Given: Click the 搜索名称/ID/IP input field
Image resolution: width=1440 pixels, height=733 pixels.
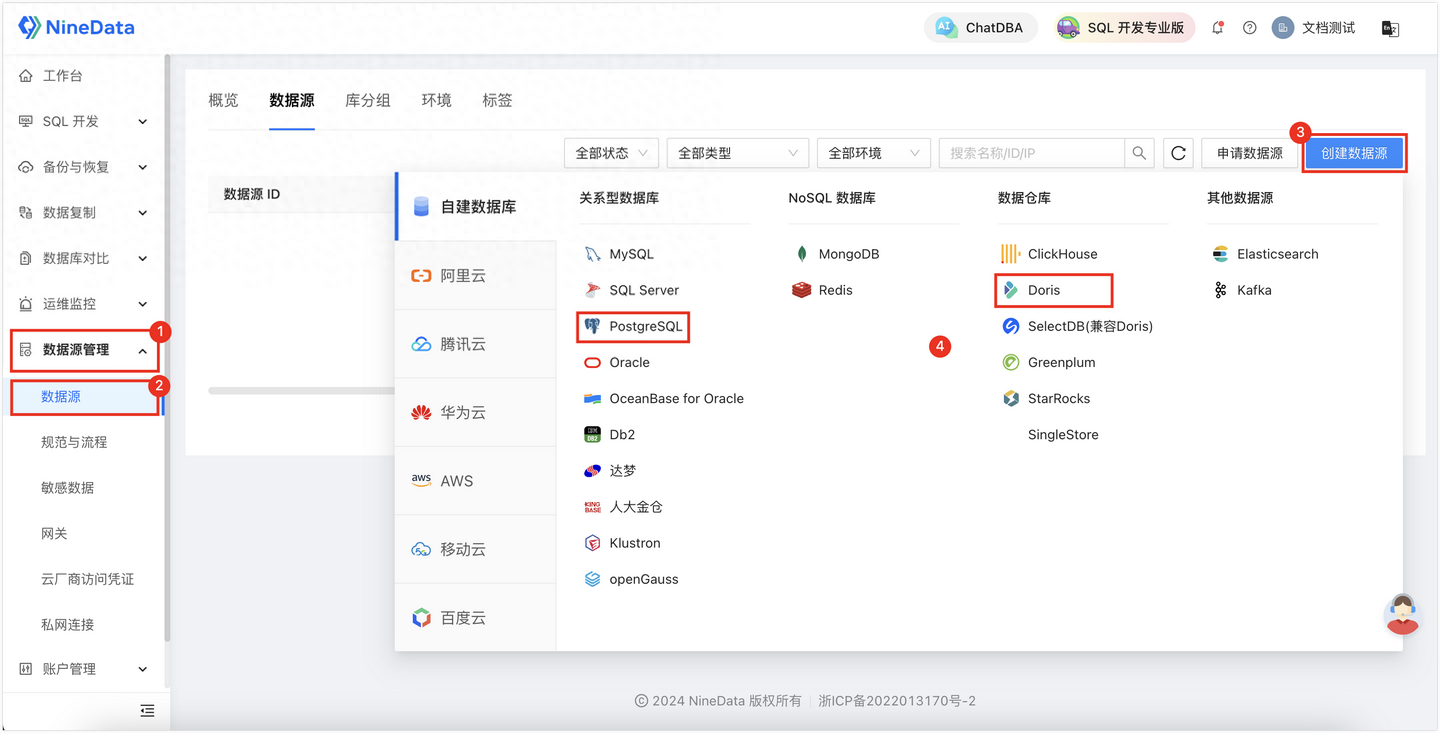Looking at the screenshot, I should (1030, 152).
